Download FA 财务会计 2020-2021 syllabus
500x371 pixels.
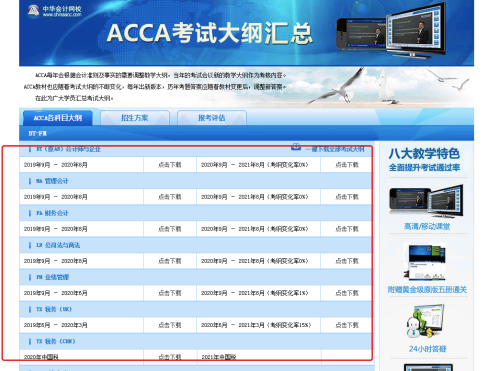347,229
